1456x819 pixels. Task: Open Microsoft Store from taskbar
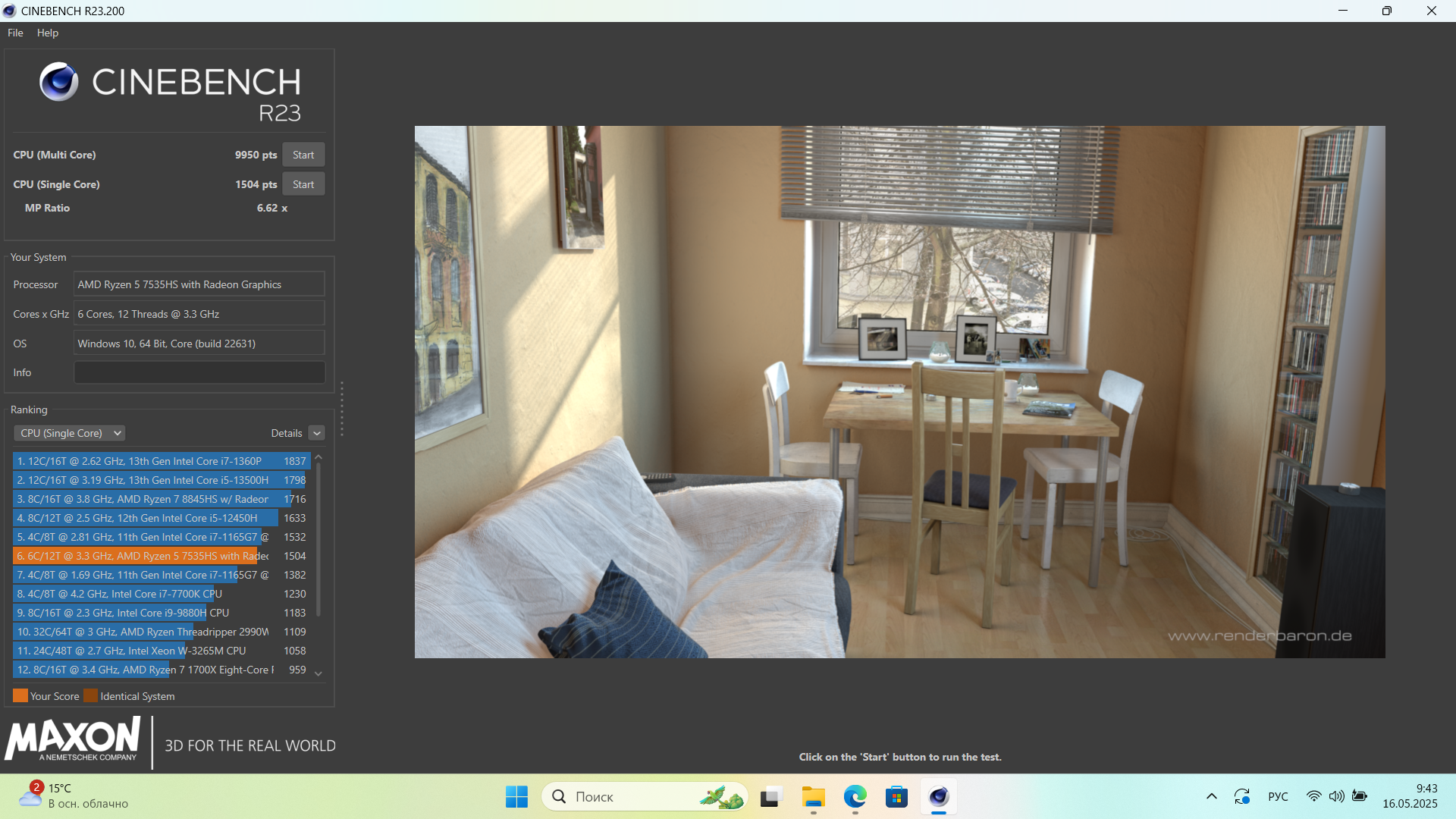897,797
